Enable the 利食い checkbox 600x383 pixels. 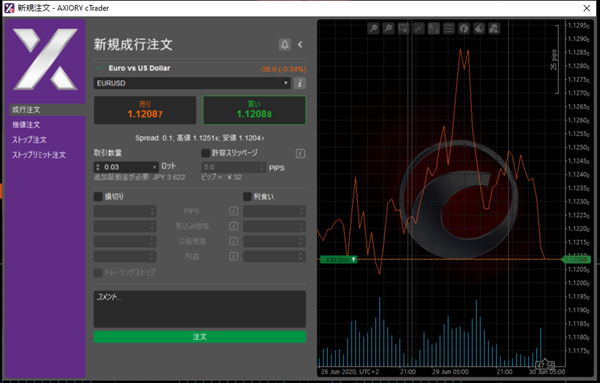247,197
